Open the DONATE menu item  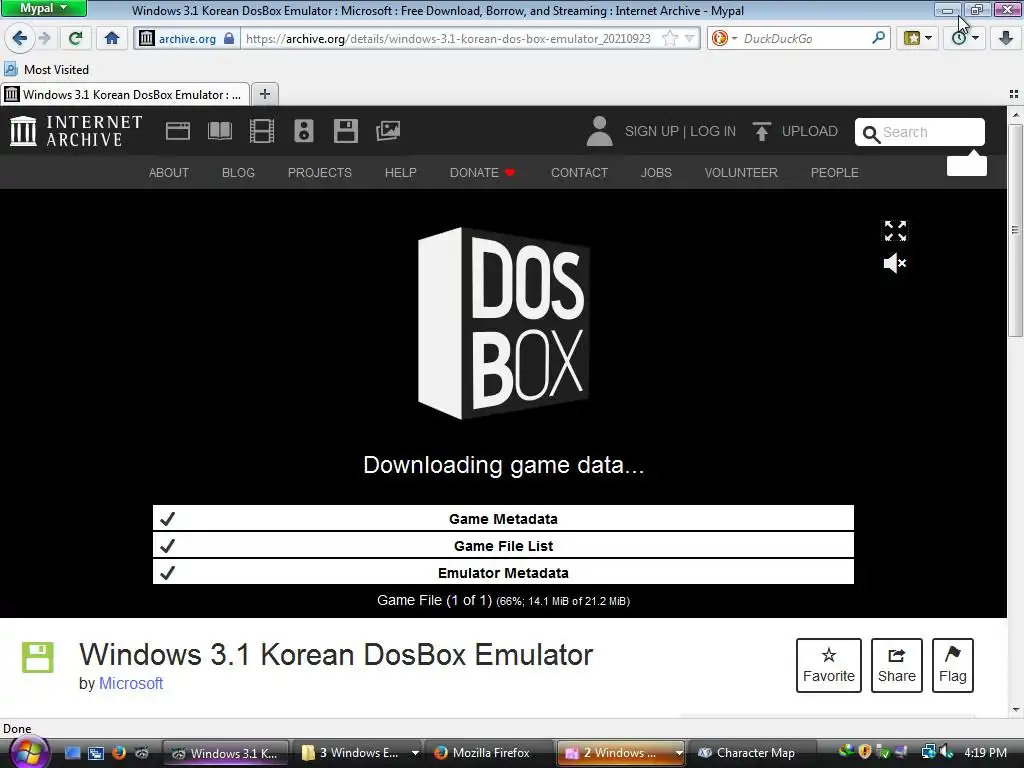click(x=483, y=172)
